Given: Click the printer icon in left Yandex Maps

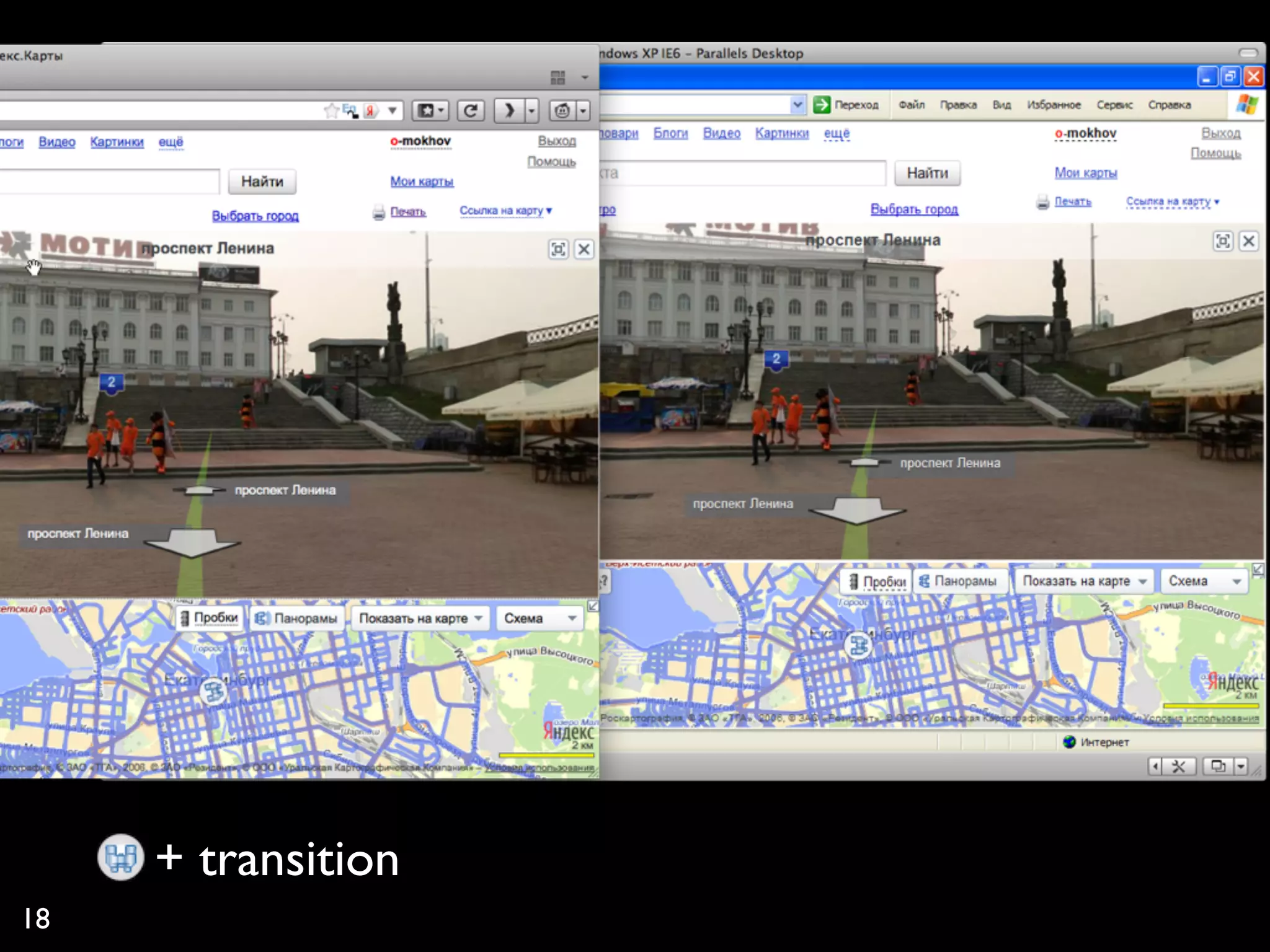Looking at the screenshot, I should 379,213.
